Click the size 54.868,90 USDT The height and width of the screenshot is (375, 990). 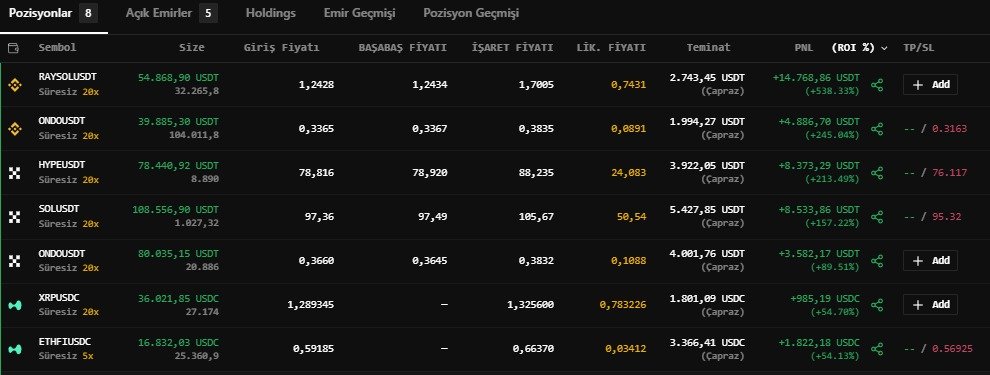click(x=178, y=78)
